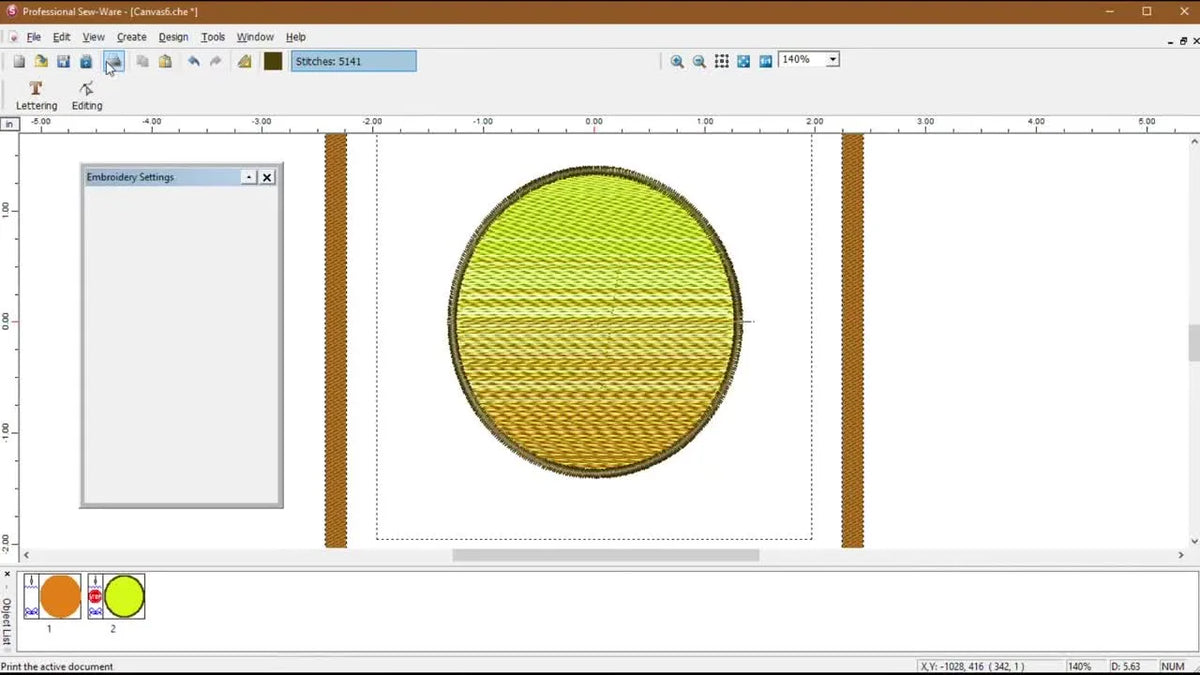Select the Editing tool

(87, 96)
